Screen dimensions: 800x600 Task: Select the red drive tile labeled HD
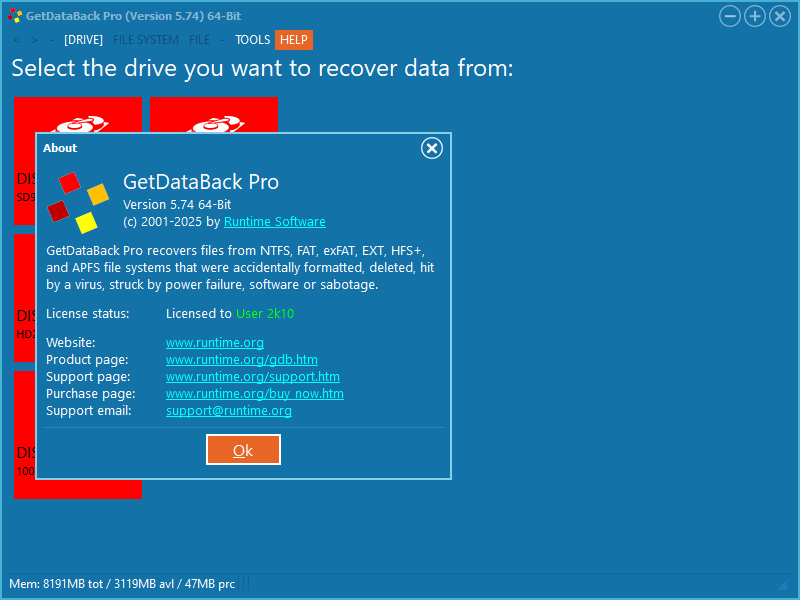coord(24,298)
